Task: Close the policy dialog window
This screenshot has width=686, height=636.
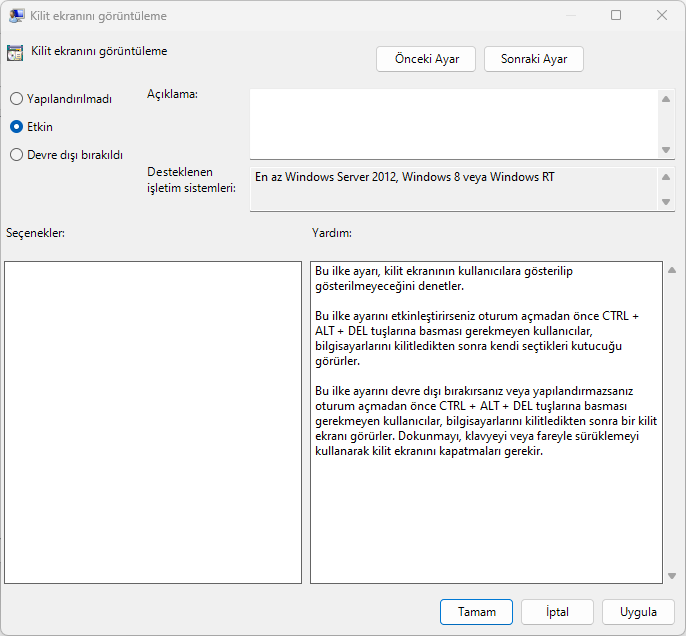Action: click(662, 15)
